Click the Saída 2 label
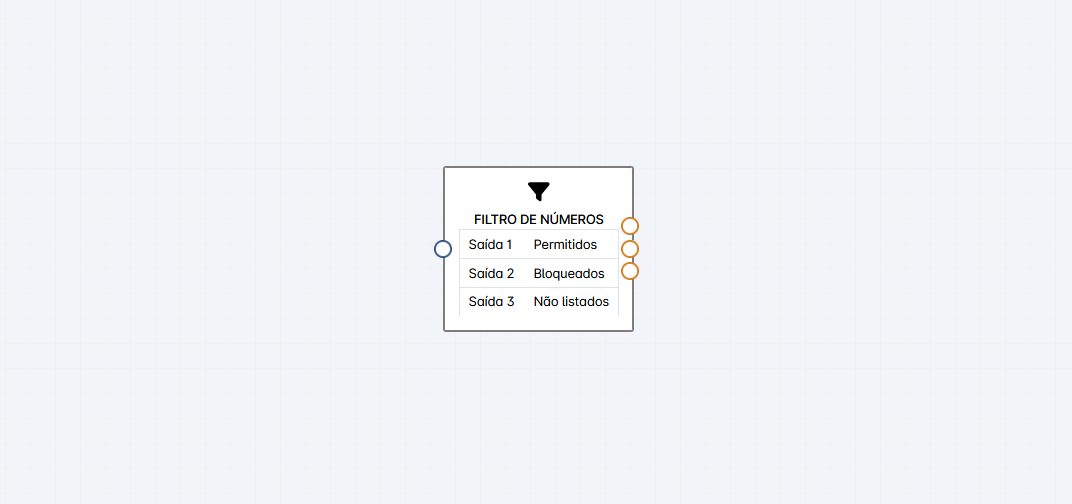This screenshot has width=1072, height=504. tap(491, 274)
